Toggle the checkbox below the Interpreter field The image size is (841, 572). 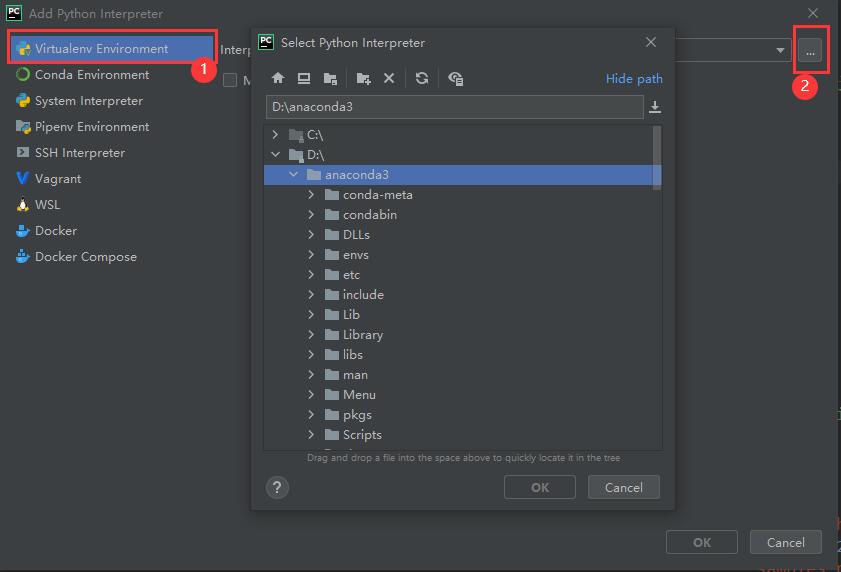click(230, 80)
